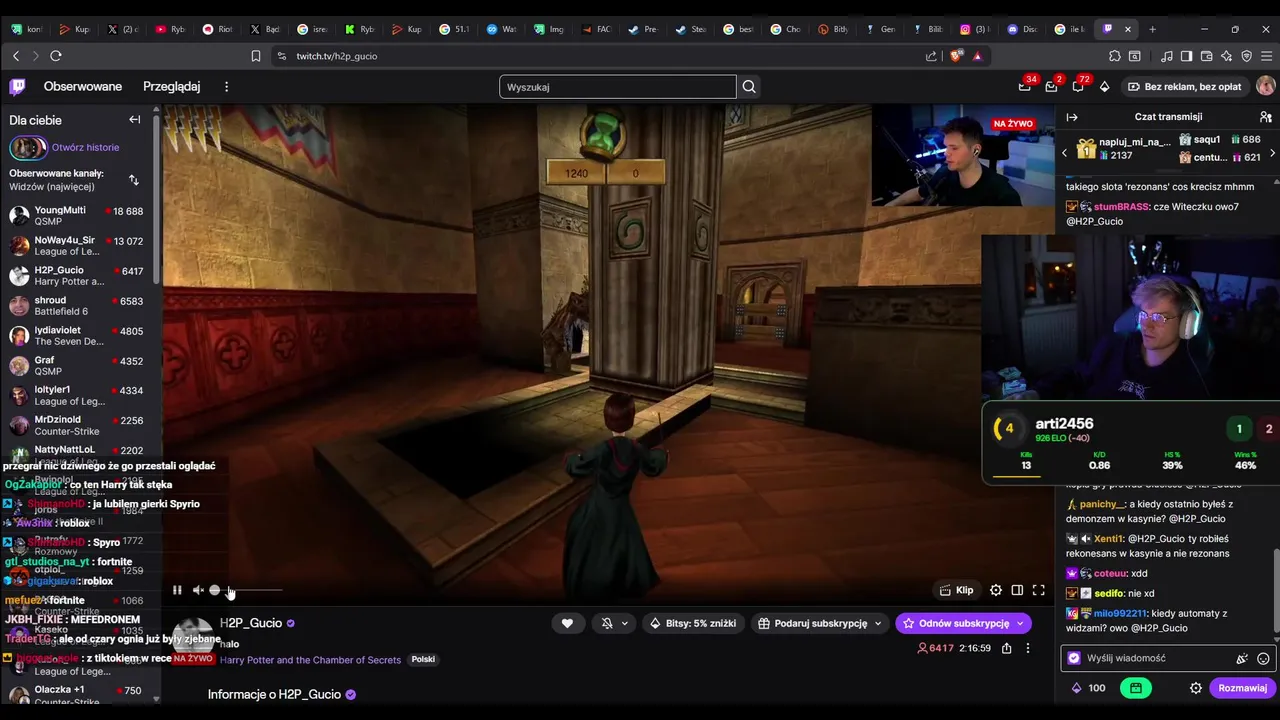Viewport: 1280px width, 720px height.
Task: Open stream more options three dots
Action: (1027, 648)
